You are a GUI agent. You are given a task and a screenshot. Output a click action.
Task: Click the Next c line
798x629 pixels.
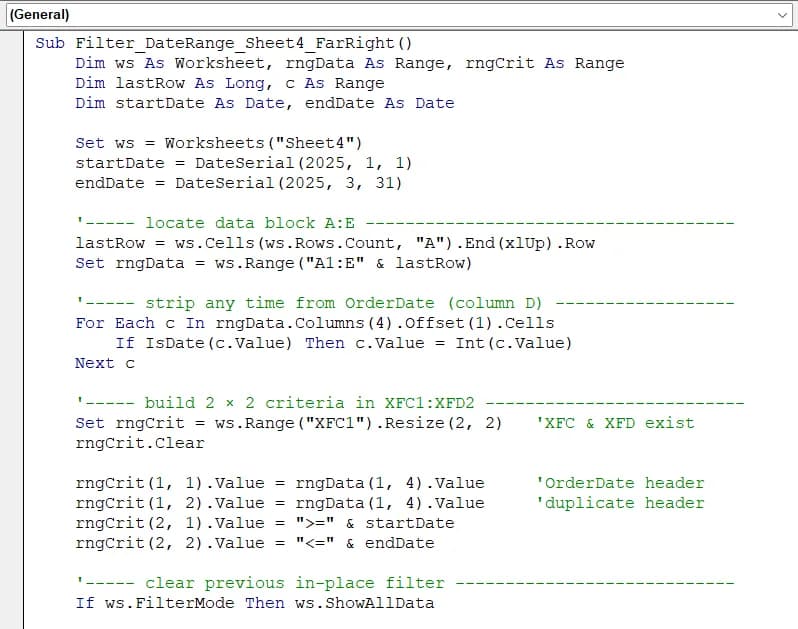coord(105,363)
